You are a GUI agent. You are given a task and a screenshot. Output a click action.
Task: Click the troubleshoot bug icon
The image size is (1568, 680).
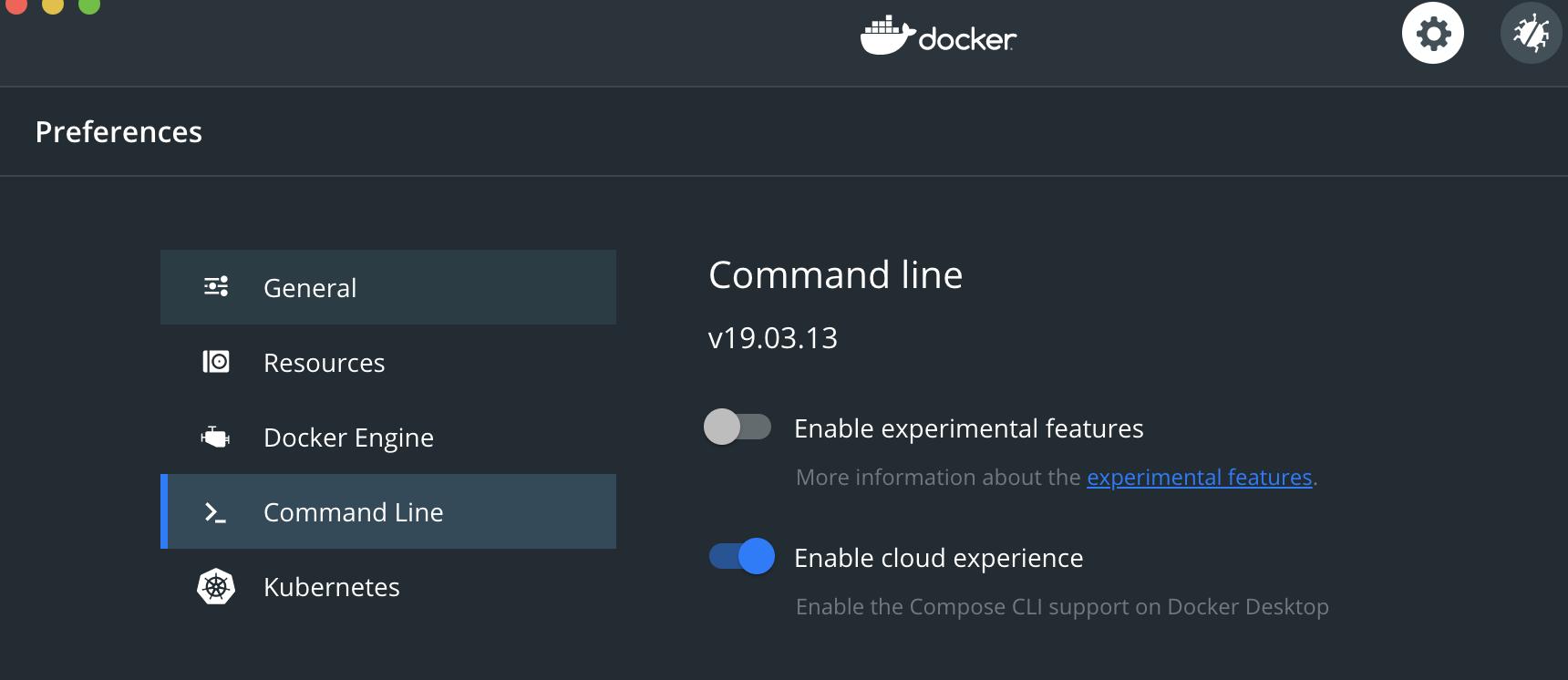[1531, 34]
